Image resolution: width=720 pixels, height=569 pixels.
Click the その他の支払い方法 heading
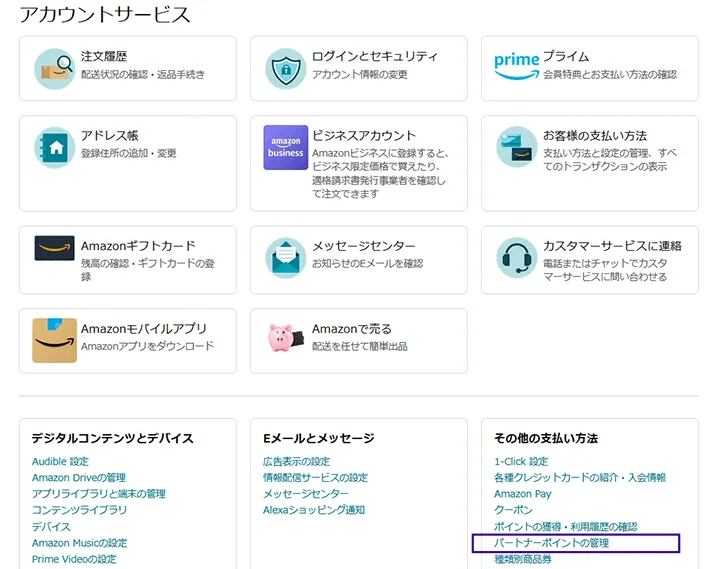pyautogui.click(x=546, y=438)
